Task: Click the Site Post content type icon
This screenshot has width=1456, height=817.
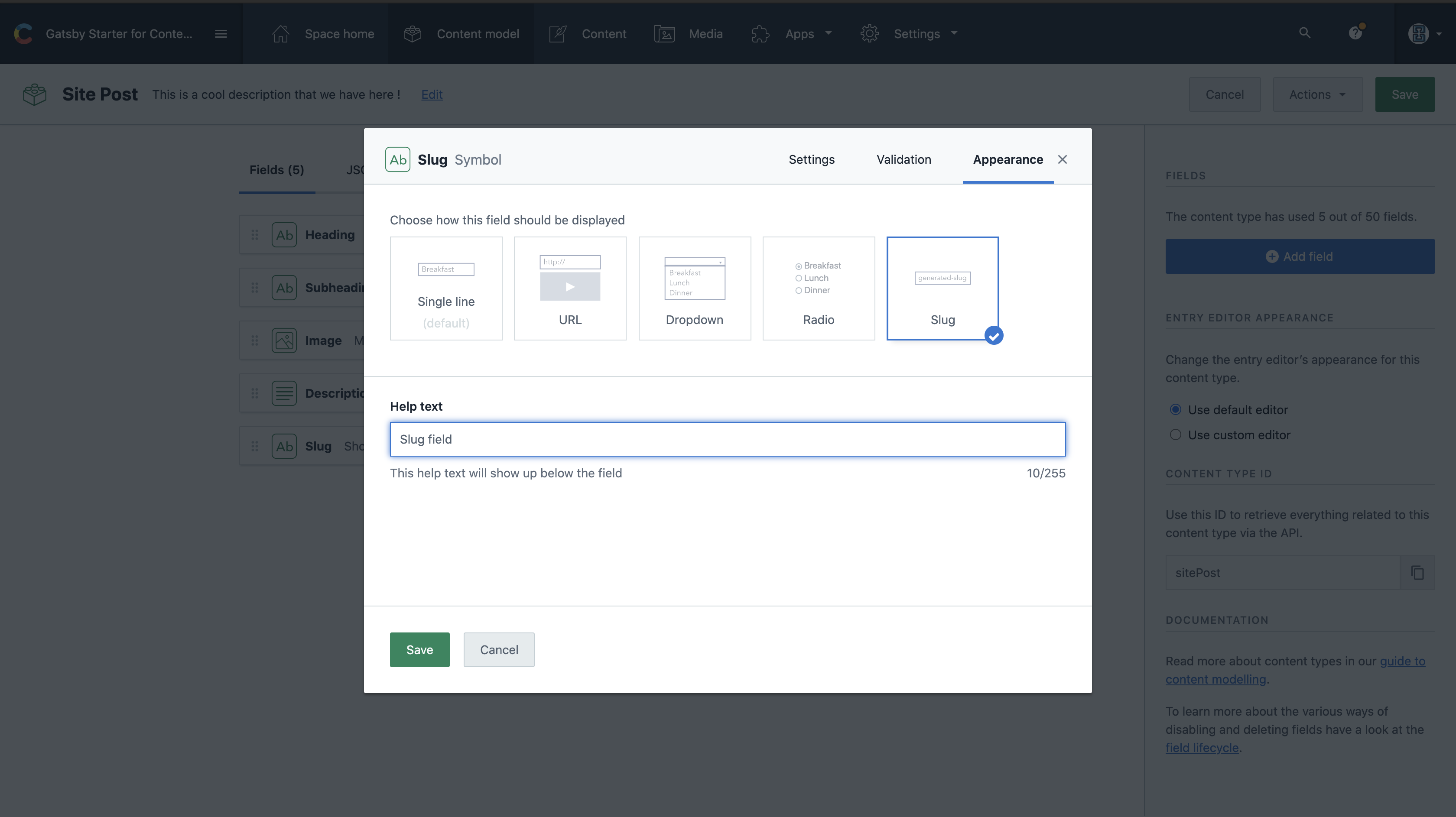Action: [x=35, y=94]
